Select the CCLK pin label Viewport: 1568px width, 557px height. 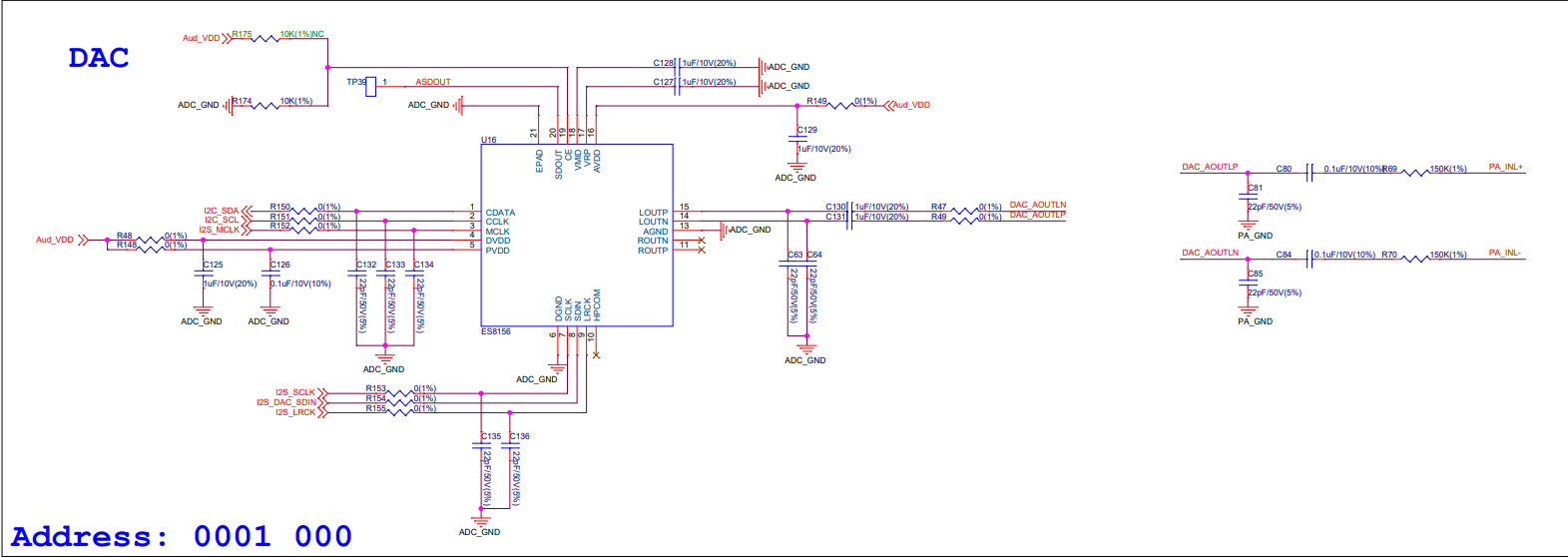point(497,222)
